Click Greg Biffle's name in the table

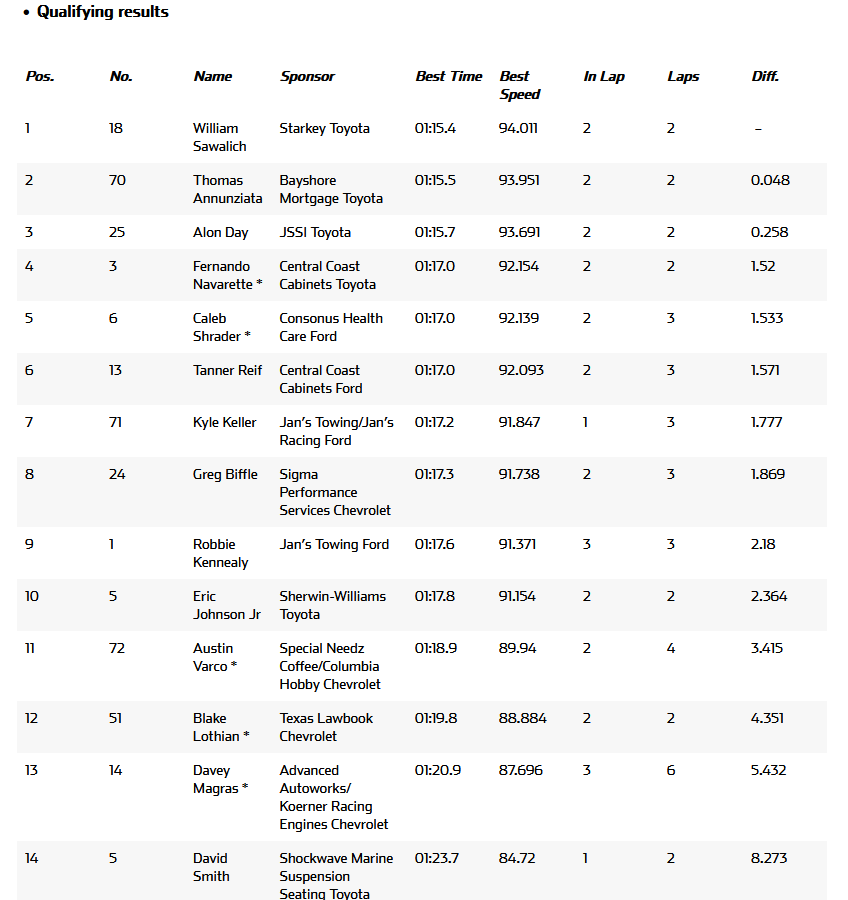[x=225, y=474]
